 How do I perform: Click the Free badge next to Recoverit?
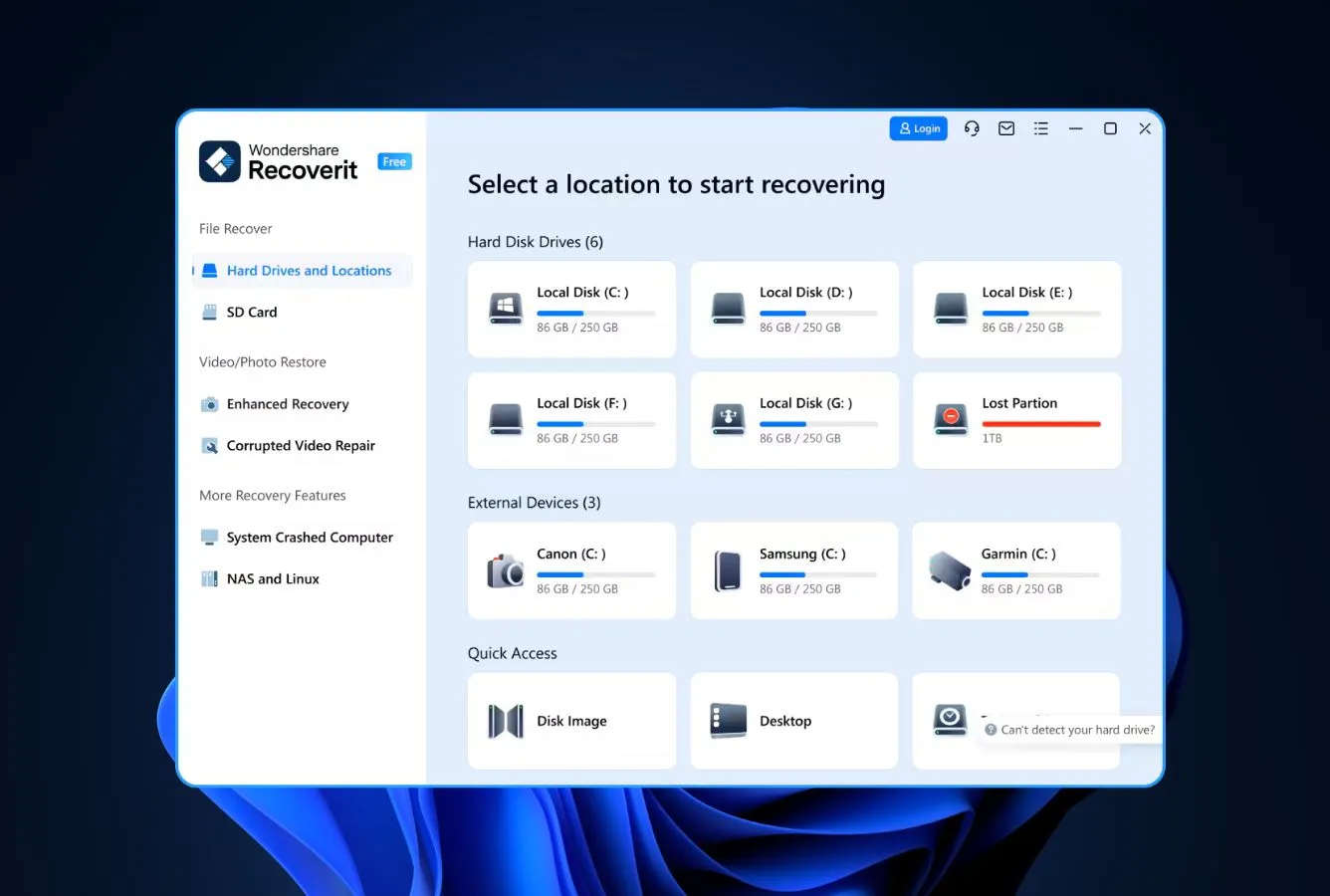[394, 161]
